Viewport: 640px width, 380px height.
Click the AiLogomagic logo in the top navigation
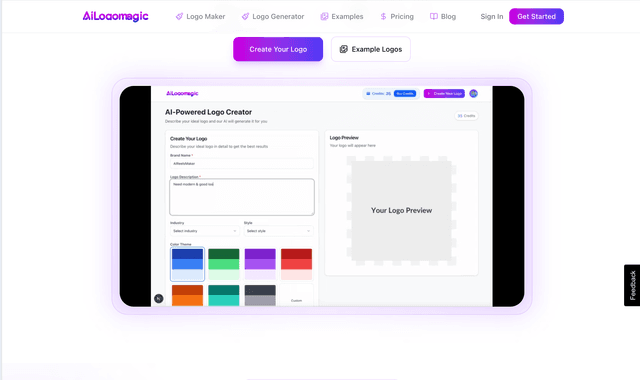[116, 16]
